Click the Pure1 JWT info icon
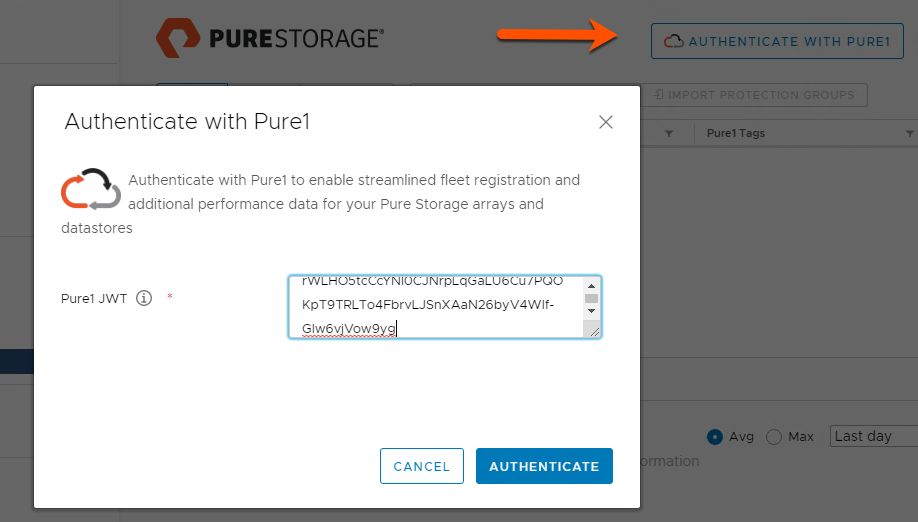The width and height of the screenshot is (918, 522). (144, 298)
